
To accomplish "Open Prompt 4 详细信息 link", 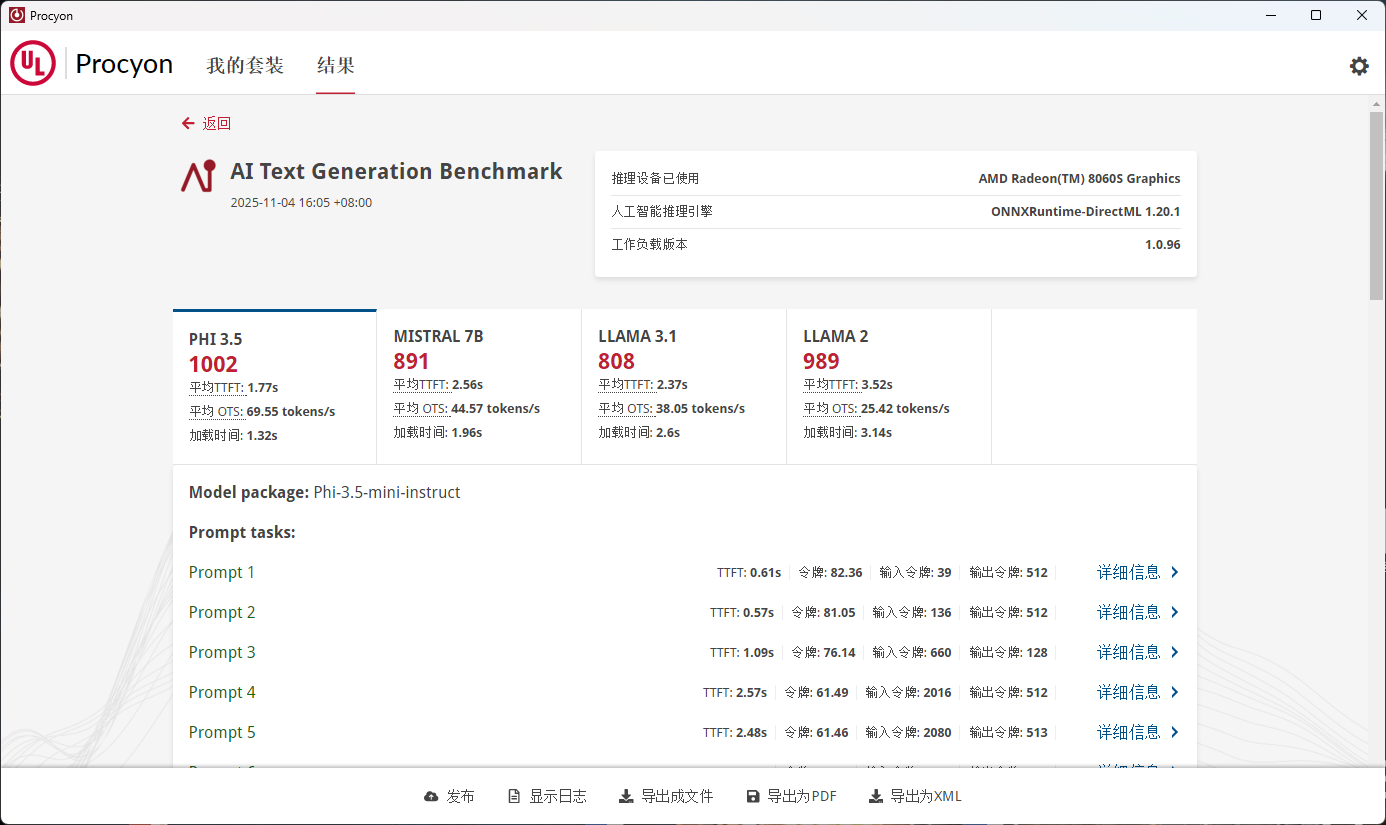I will 1128,692.
